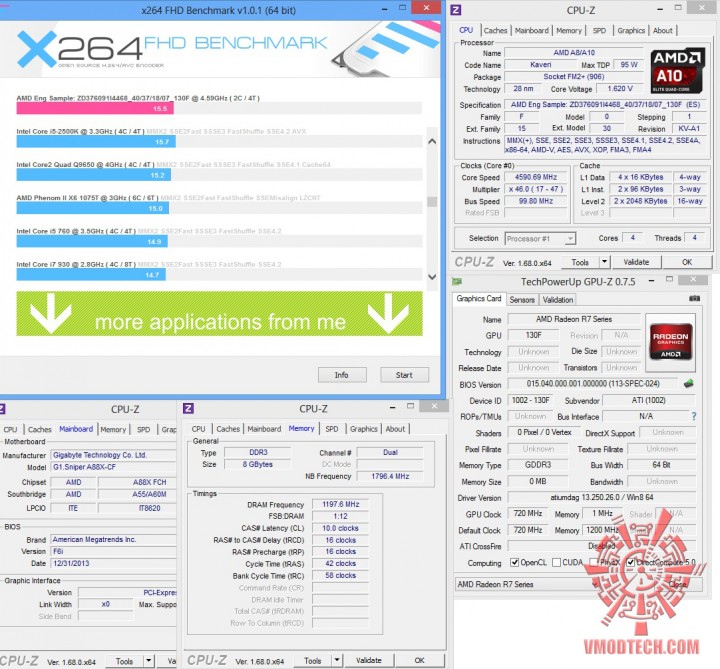
Task: Open Tools dropdown arrow in CPU-Z Memory window
Action: point(337,660)
